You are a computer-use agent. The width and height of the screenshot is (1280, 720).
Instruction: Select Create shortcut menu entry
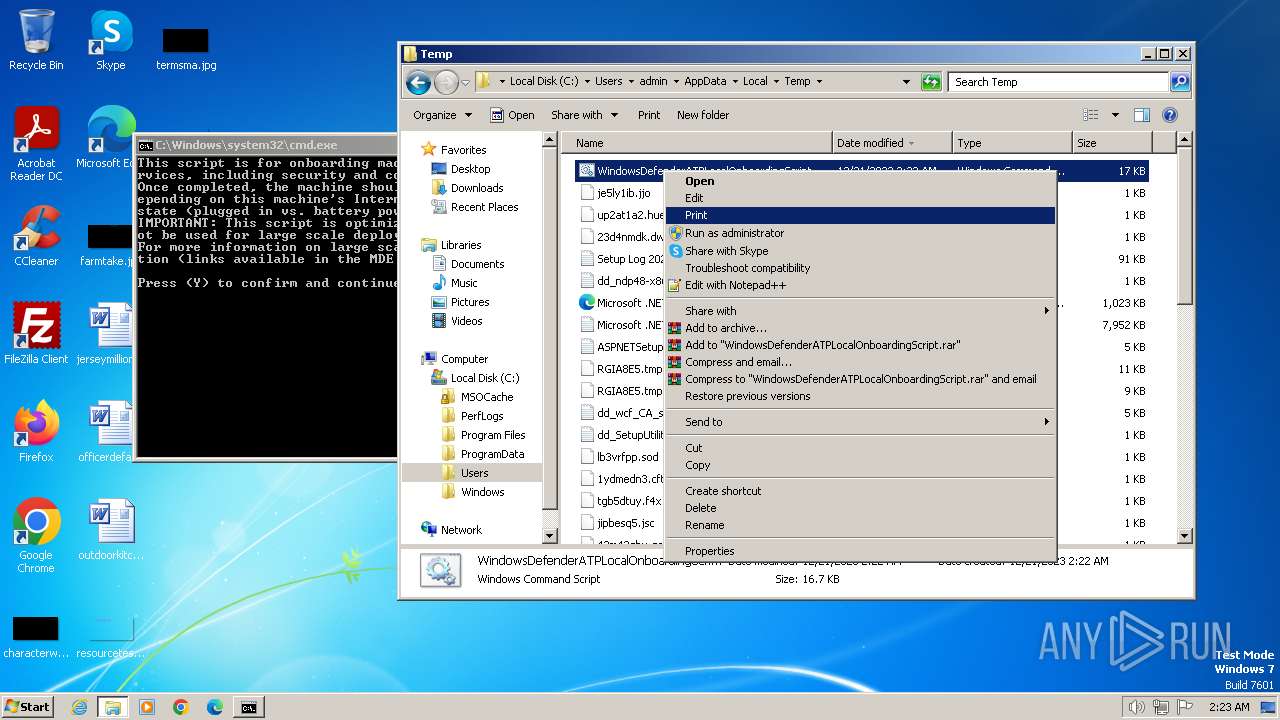[x=860, y=491]
